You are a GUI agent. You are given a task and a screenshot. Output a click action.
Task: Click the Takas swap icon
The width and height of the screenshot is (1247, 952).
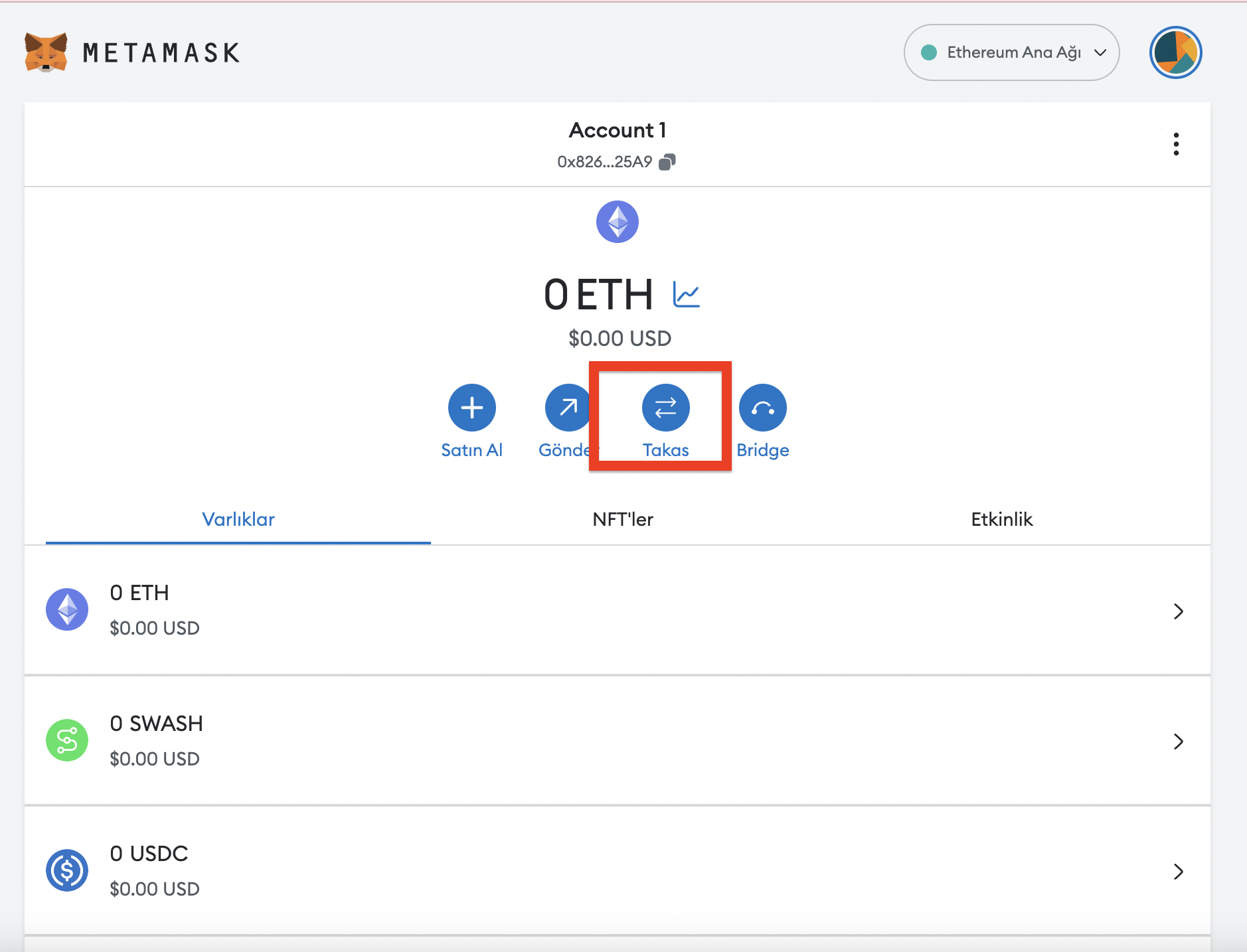(x=666, y=408)
